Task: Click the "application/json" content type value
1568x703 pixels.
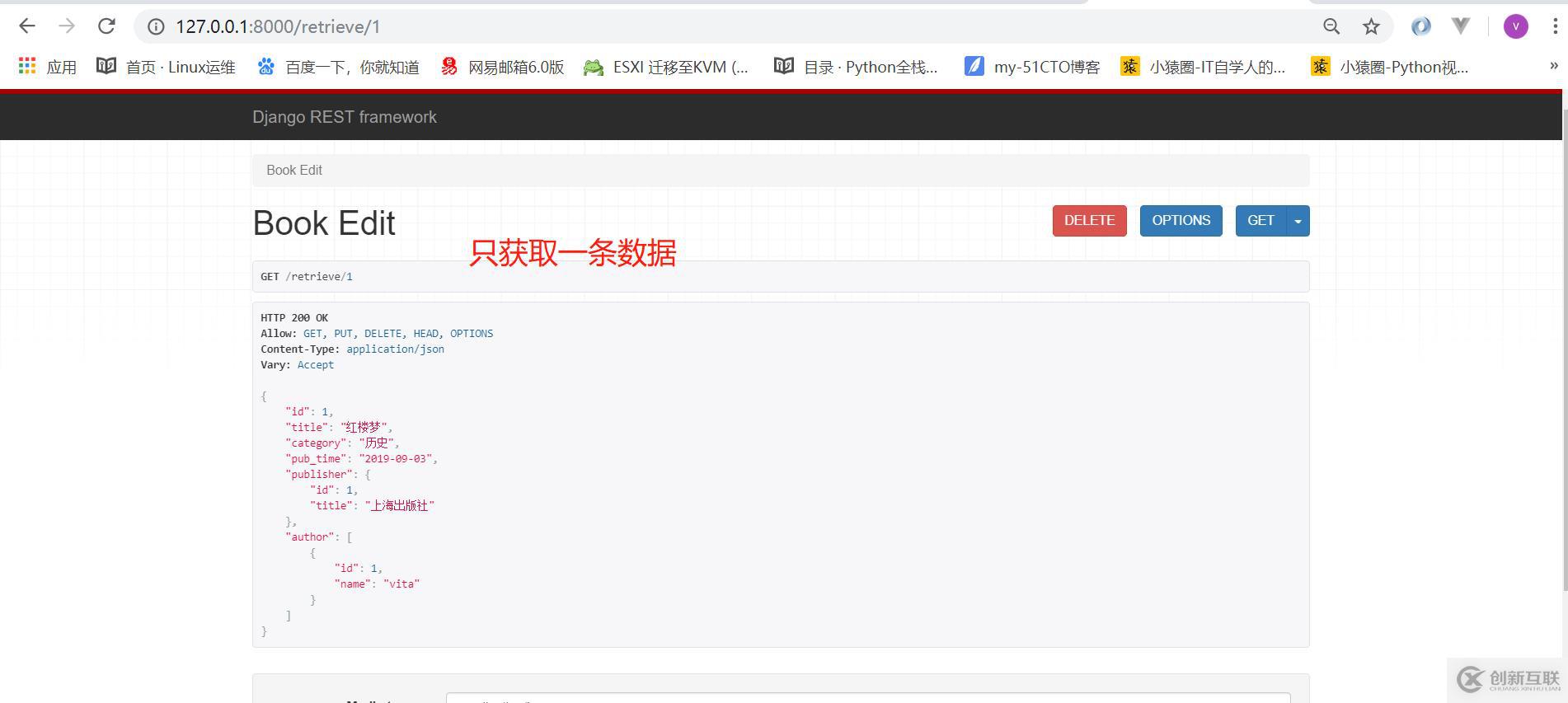Action: tap(395, 349)
